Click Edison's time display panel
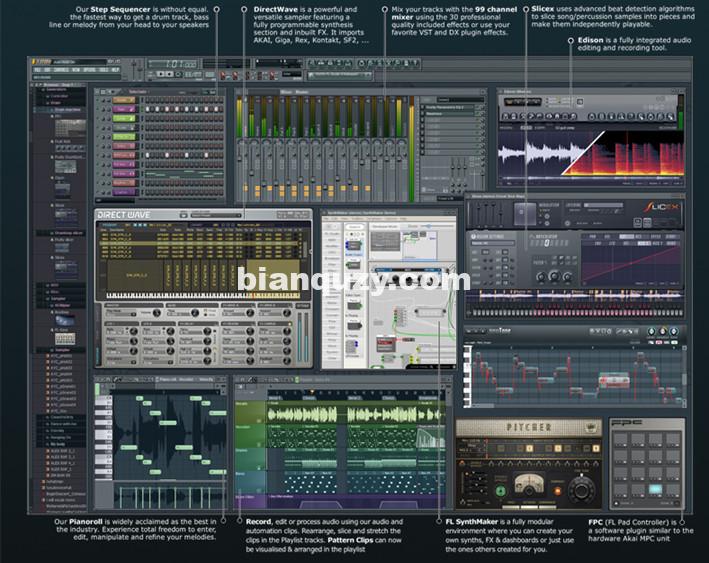The image size is (709, 563). (x=522, y=102)
